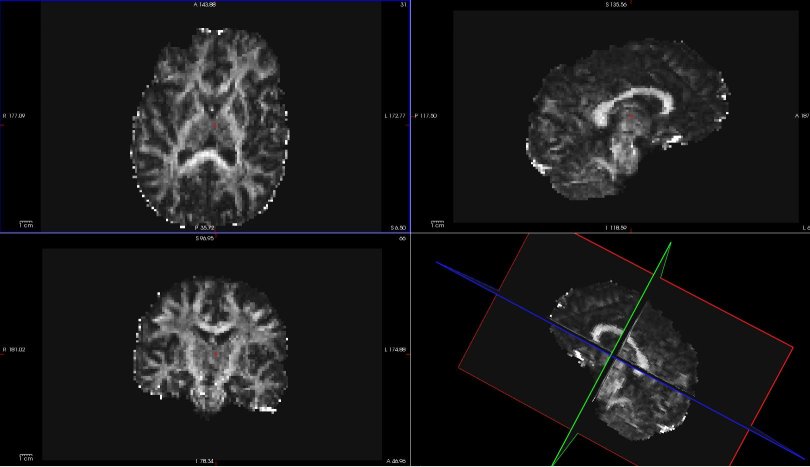Viewport: 810px width, 467px height.
Task: Select the axial brain slice image
Action: (x=211, y=127)
